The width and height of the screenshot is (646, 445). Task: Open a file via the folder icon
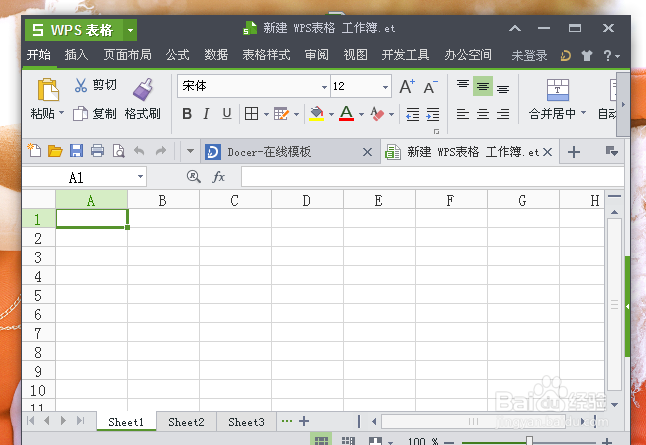point(55,151)
